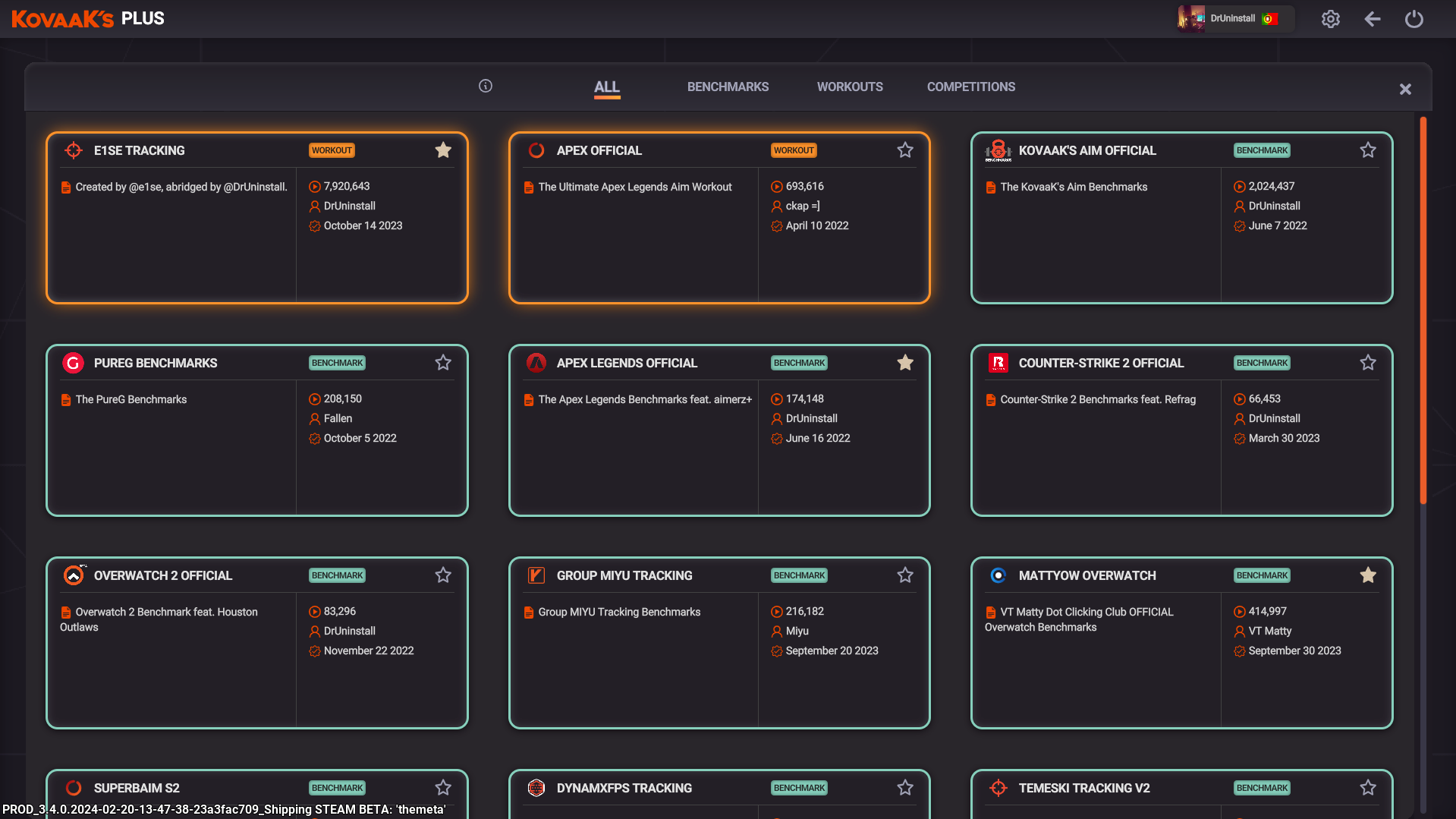Image resolution: width=1456 pixels, height=819 pixels.
Task: Click author 'VT Matty' on Mattyow card
Action: (1270, 631)
